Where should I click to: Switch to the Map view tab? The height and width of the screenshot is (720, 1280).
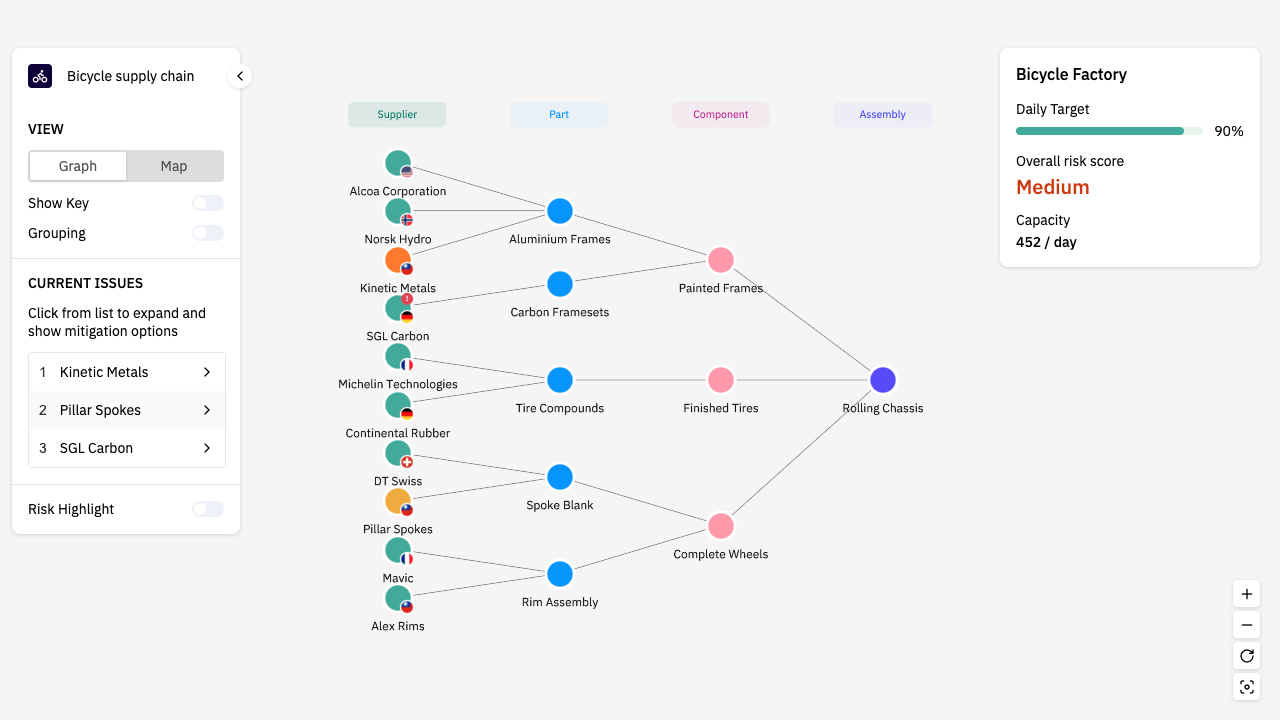(x=174, y=166)
